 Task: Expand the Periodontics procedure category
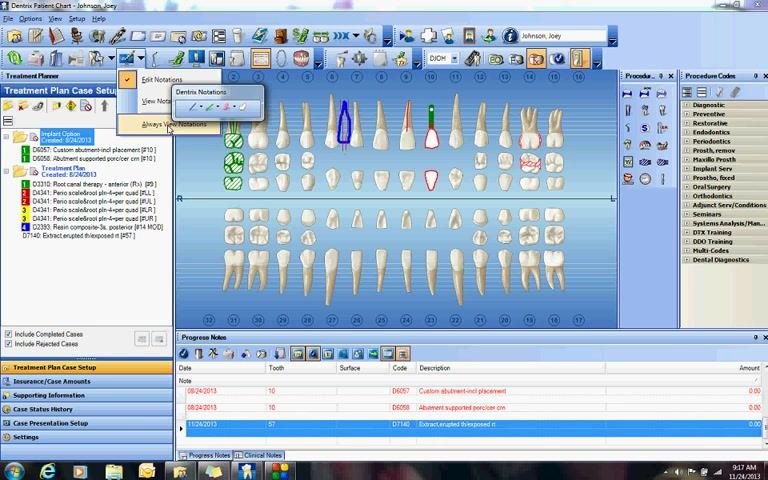686,141
